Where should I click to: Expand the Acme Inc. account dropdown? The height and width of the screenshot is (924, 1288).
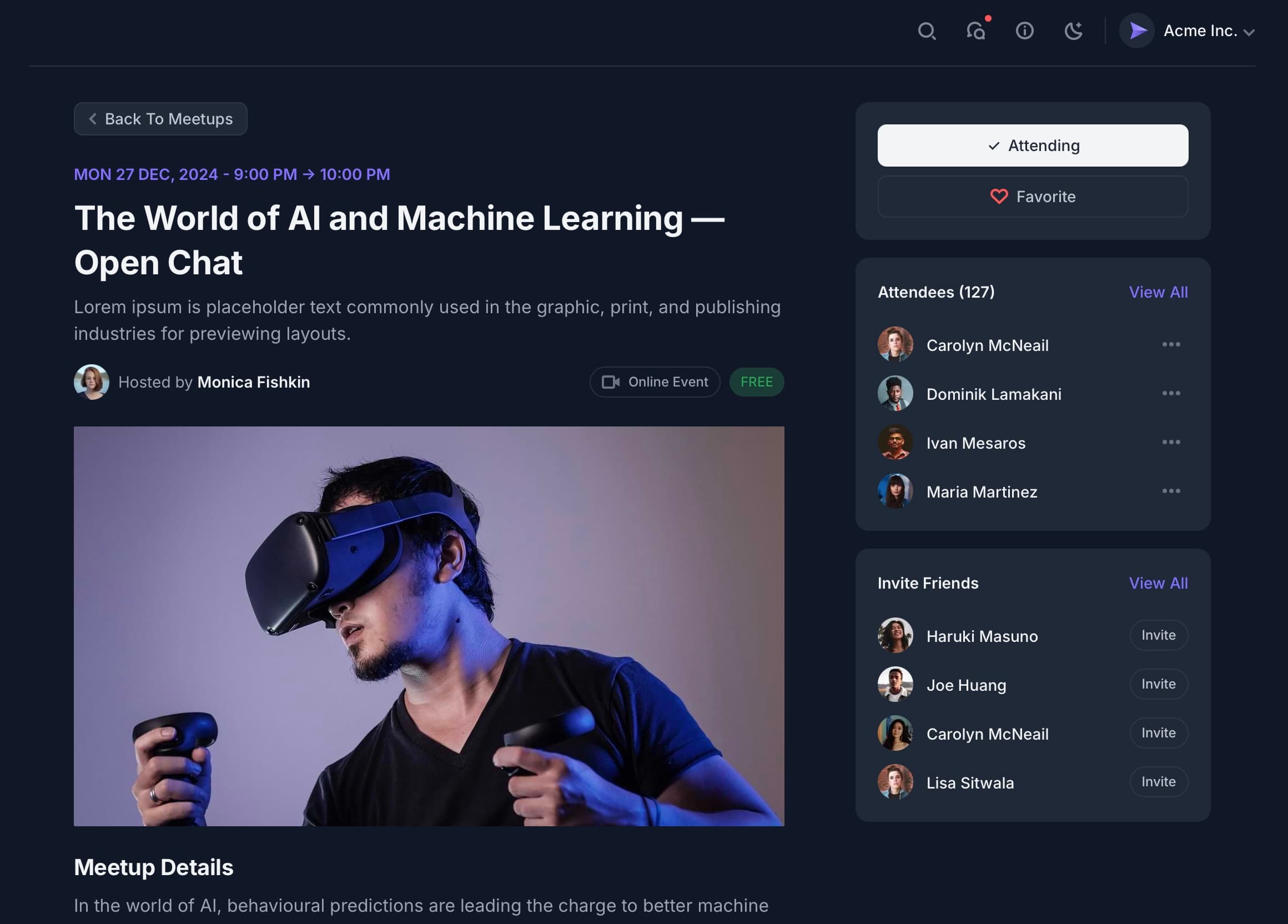pyautogui.click(x=1248, y=32)
